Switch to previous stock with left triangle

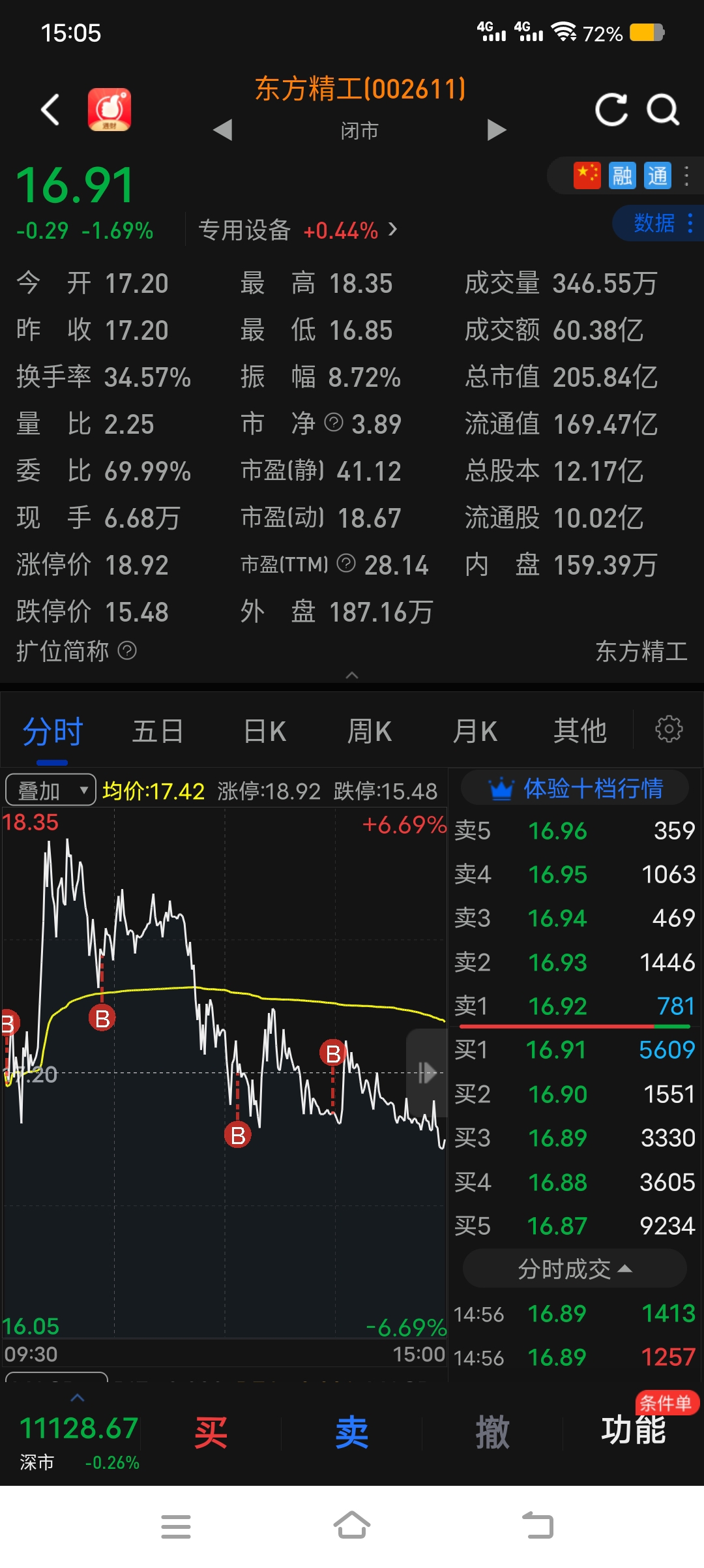pyautogui.click(x=223, y=130)
